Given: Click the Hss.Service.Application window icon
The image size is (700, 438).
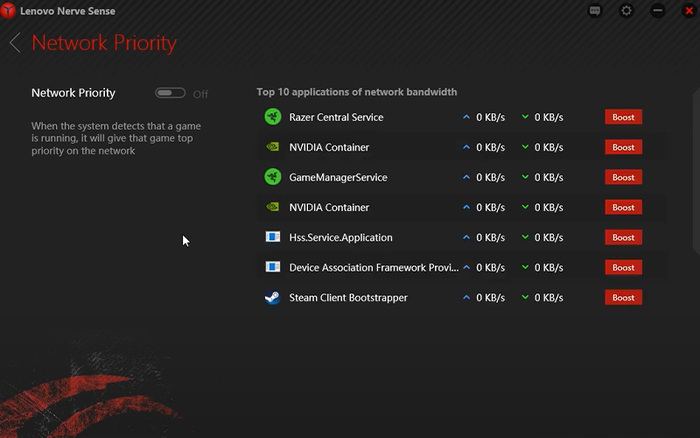Looking at the screenshot, I should point(273,237).
